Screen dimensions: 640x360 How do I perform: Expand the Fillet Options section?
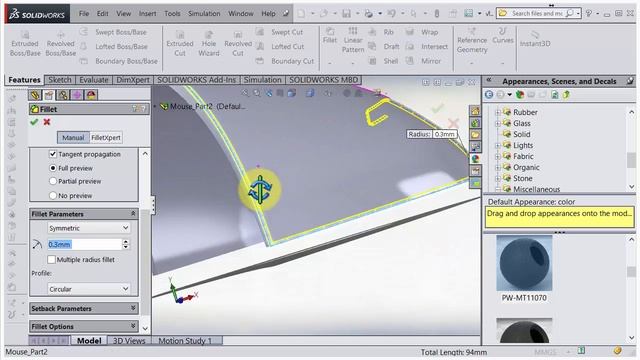tap(133, 326)
